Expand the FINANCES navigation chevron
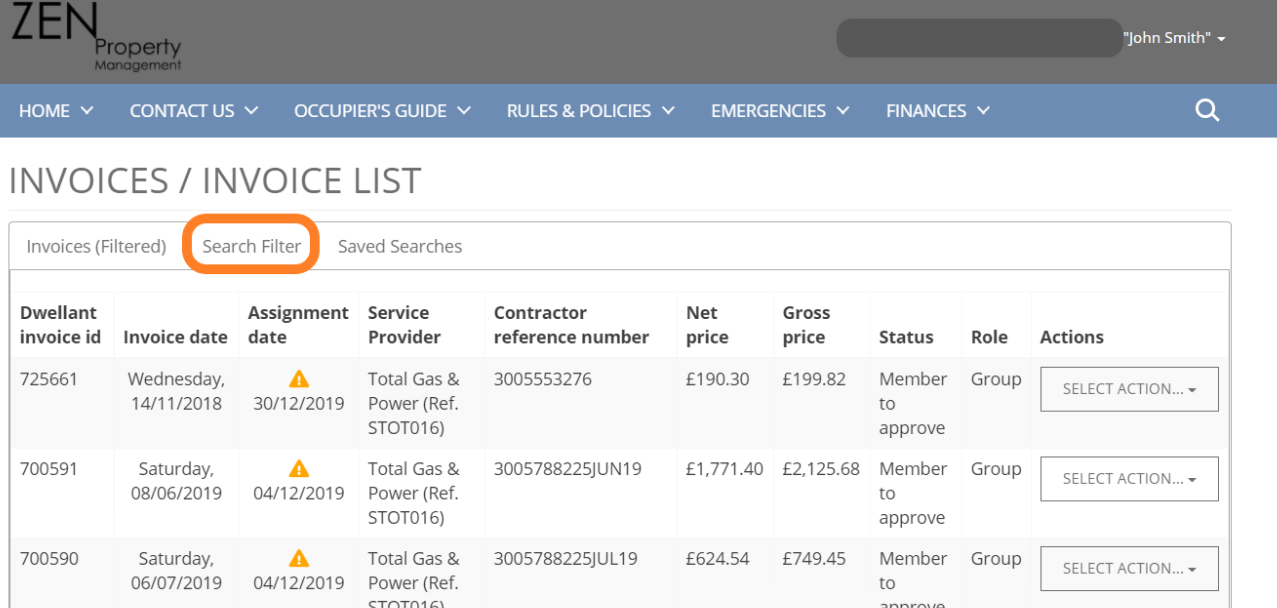The image size is (1277, 608). click(x=984, y=111)
